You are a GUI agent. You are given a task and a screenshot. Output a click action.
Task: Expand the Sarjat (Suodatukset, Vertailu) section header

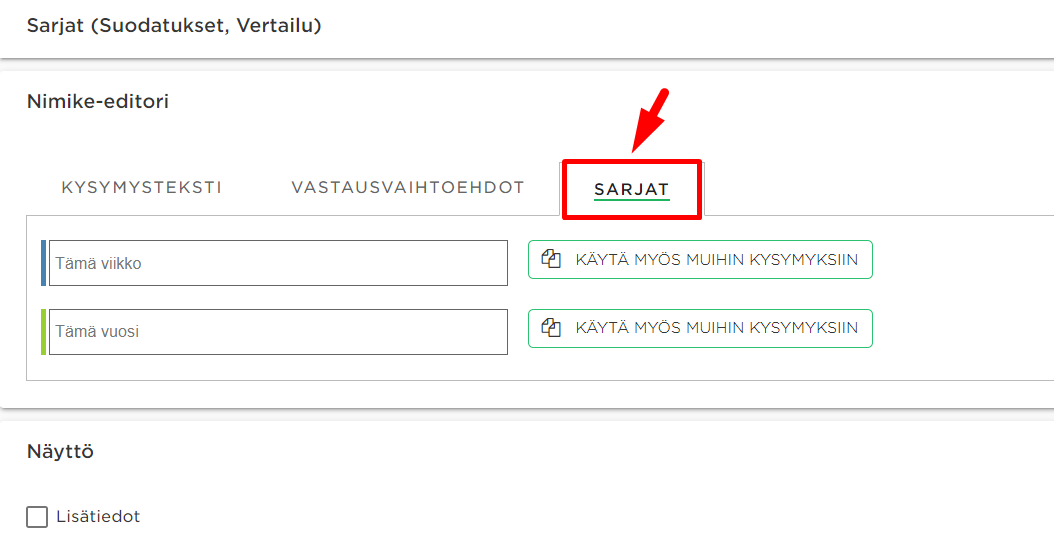coord(174,26)
